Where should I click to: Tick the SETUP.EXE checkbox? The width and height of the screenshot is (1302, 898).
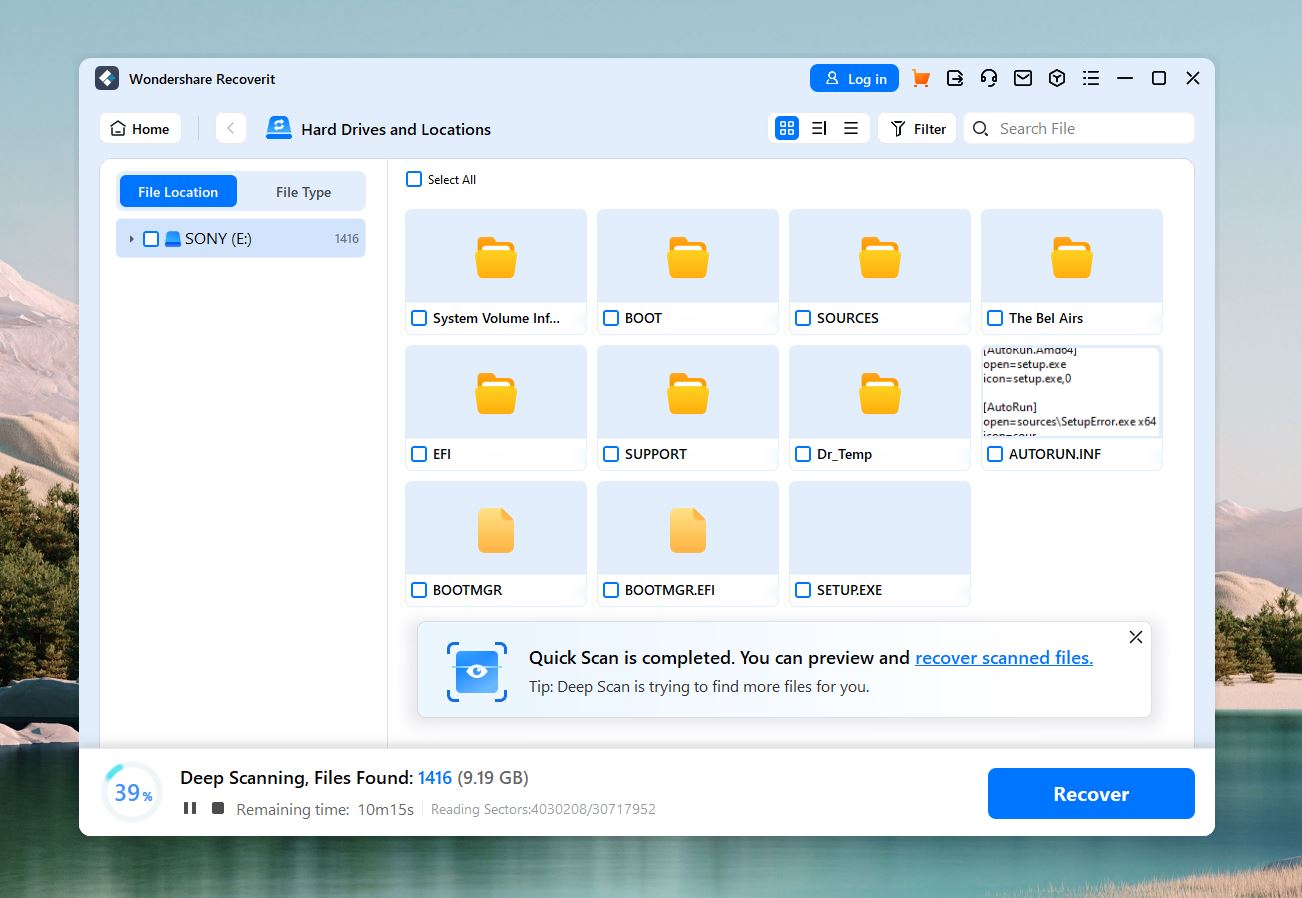[x=803, y=590]
